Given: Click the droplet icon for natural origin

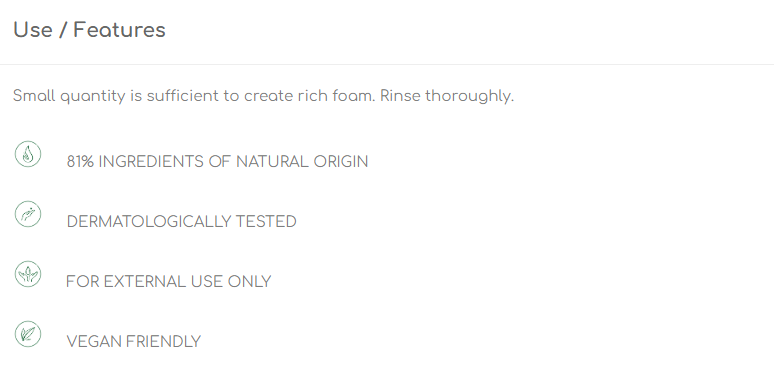Looking at the screenshot, I should (28, 154).
